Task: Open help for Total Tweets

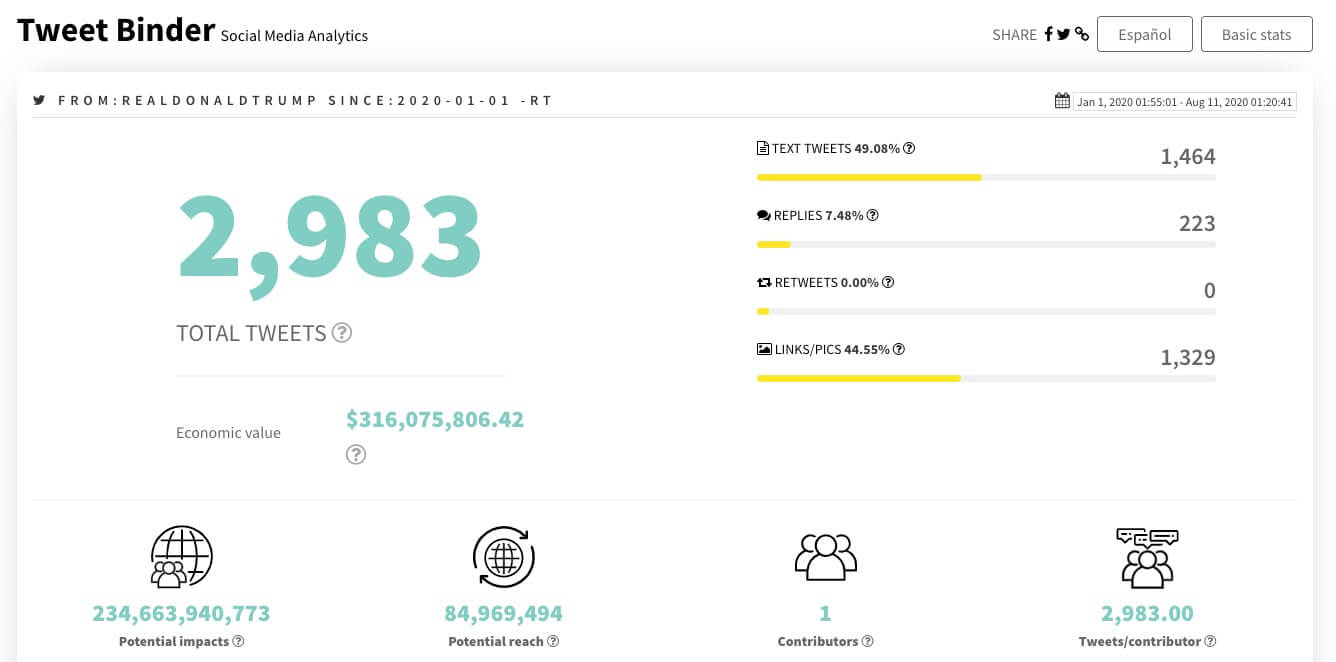Action: click(342, 333)
